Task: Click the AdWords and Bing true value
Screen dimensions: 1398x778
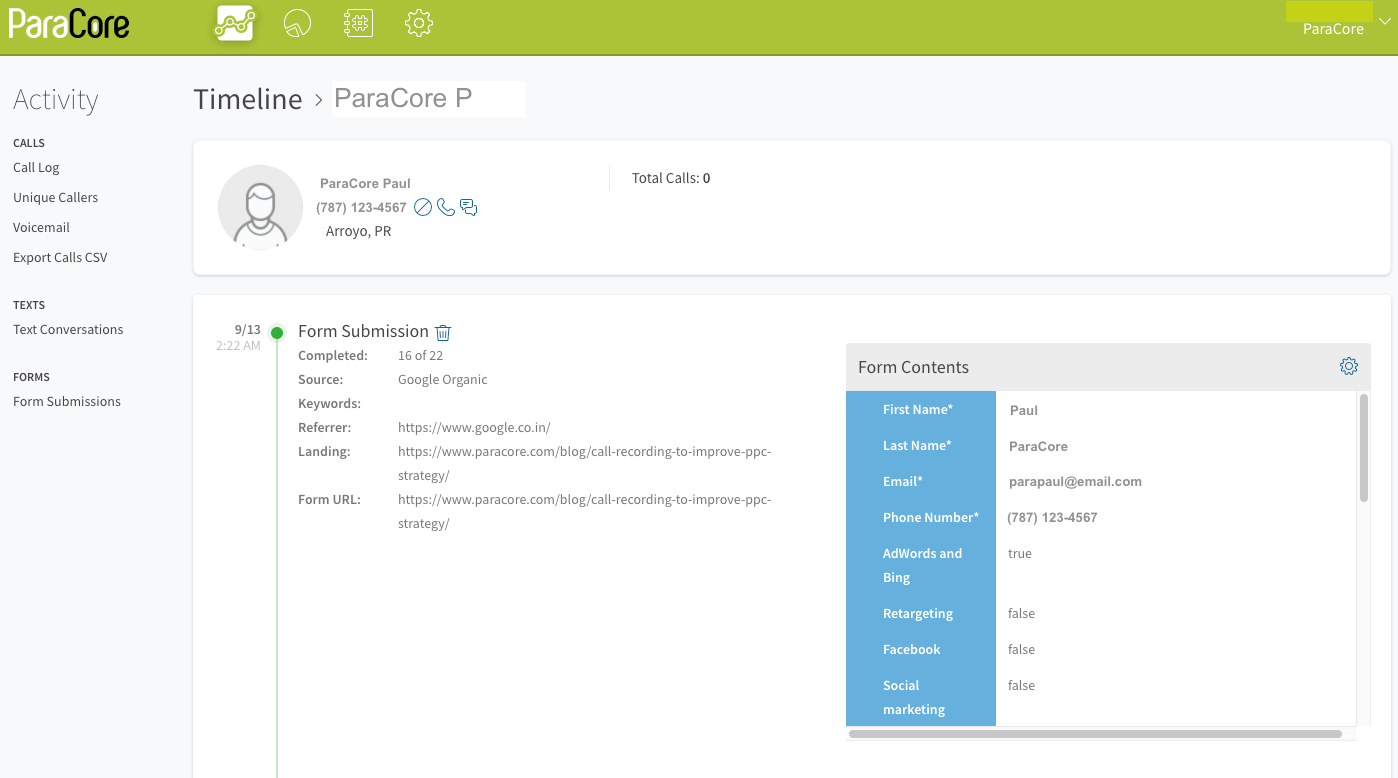Action: [1020, 554]
